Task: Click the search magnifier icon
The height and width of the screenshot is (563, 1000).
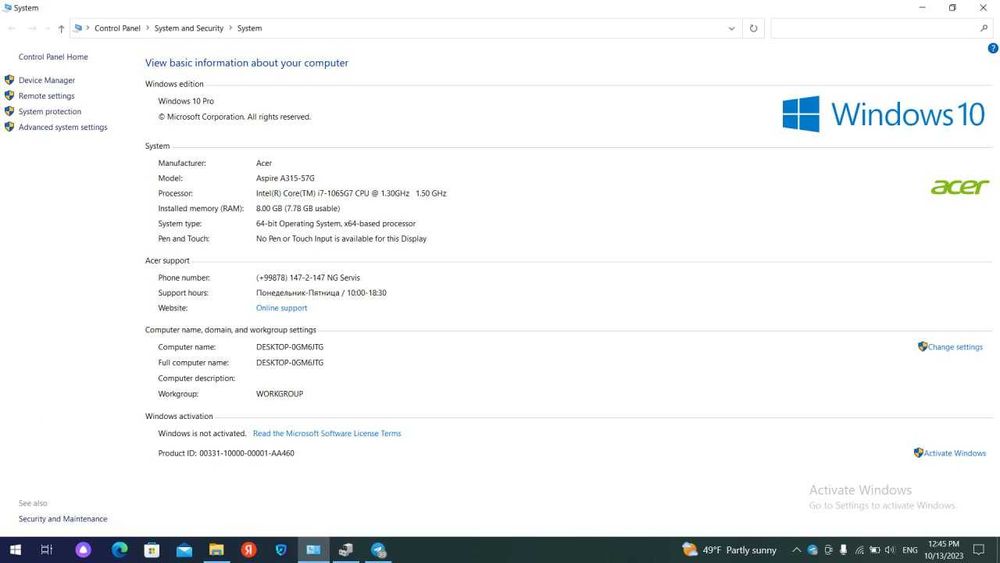Action: point(983,29)
